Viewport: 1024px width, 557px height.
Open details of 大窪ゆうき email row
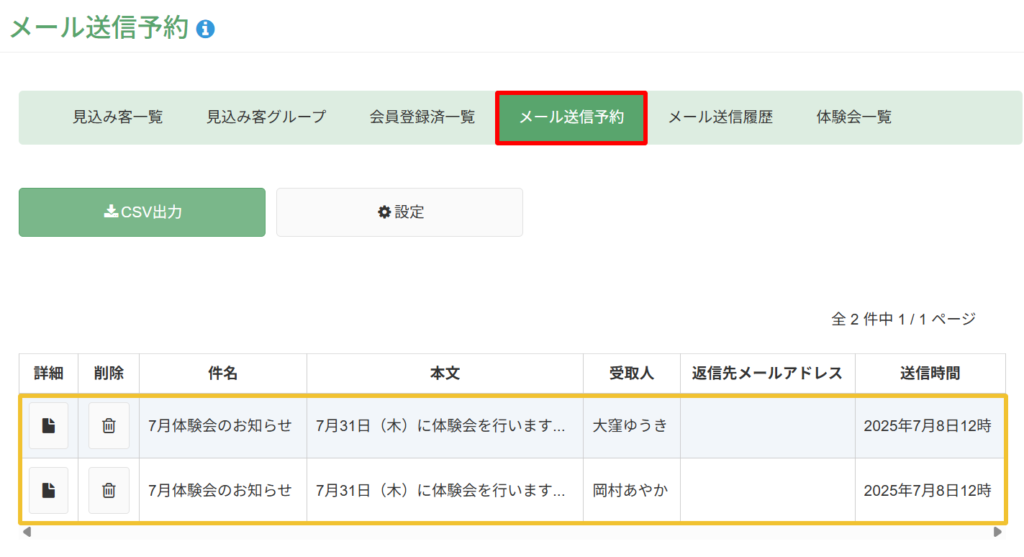point(48,426)
